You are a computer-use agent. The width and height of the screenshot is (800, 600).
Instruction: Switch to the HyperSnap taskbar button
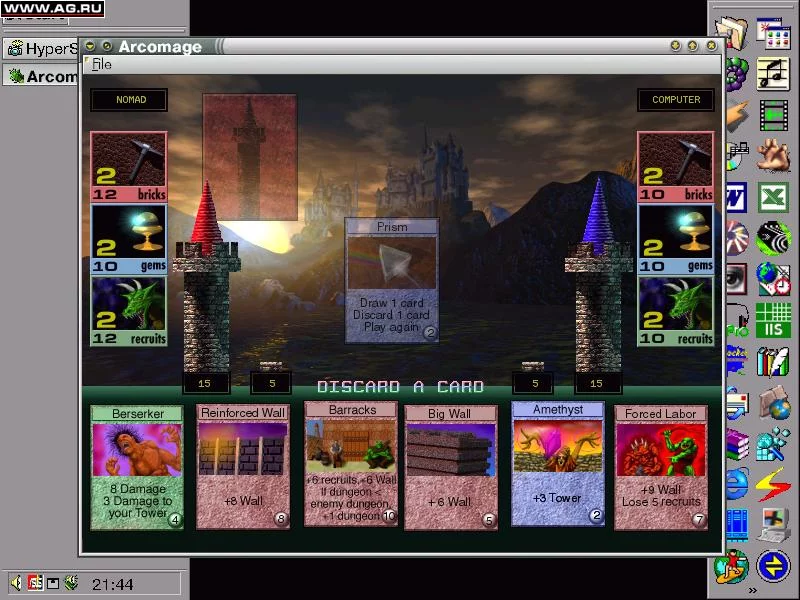[42, 49]
